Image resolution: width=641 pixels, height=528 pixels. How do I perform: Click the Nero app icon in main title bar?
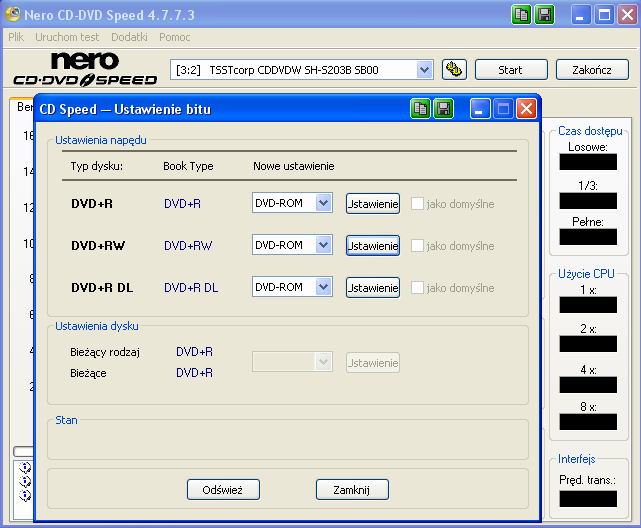coord(12,14)
